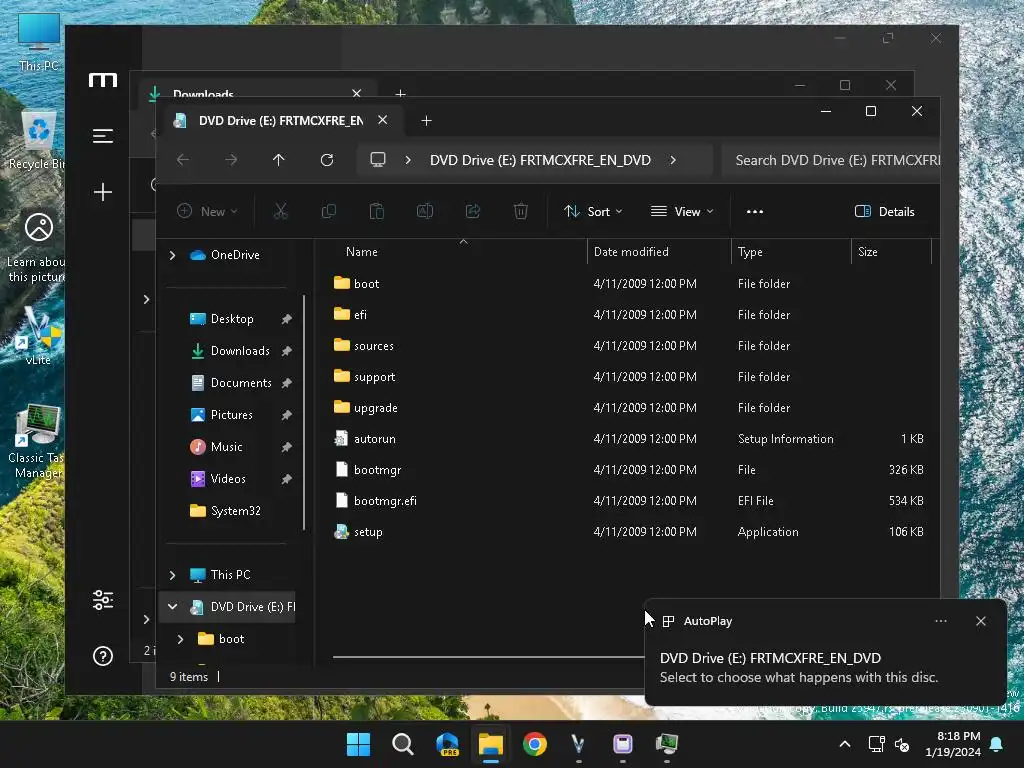
Task: Click the search DVD Drive field
Action: point(831,161)
